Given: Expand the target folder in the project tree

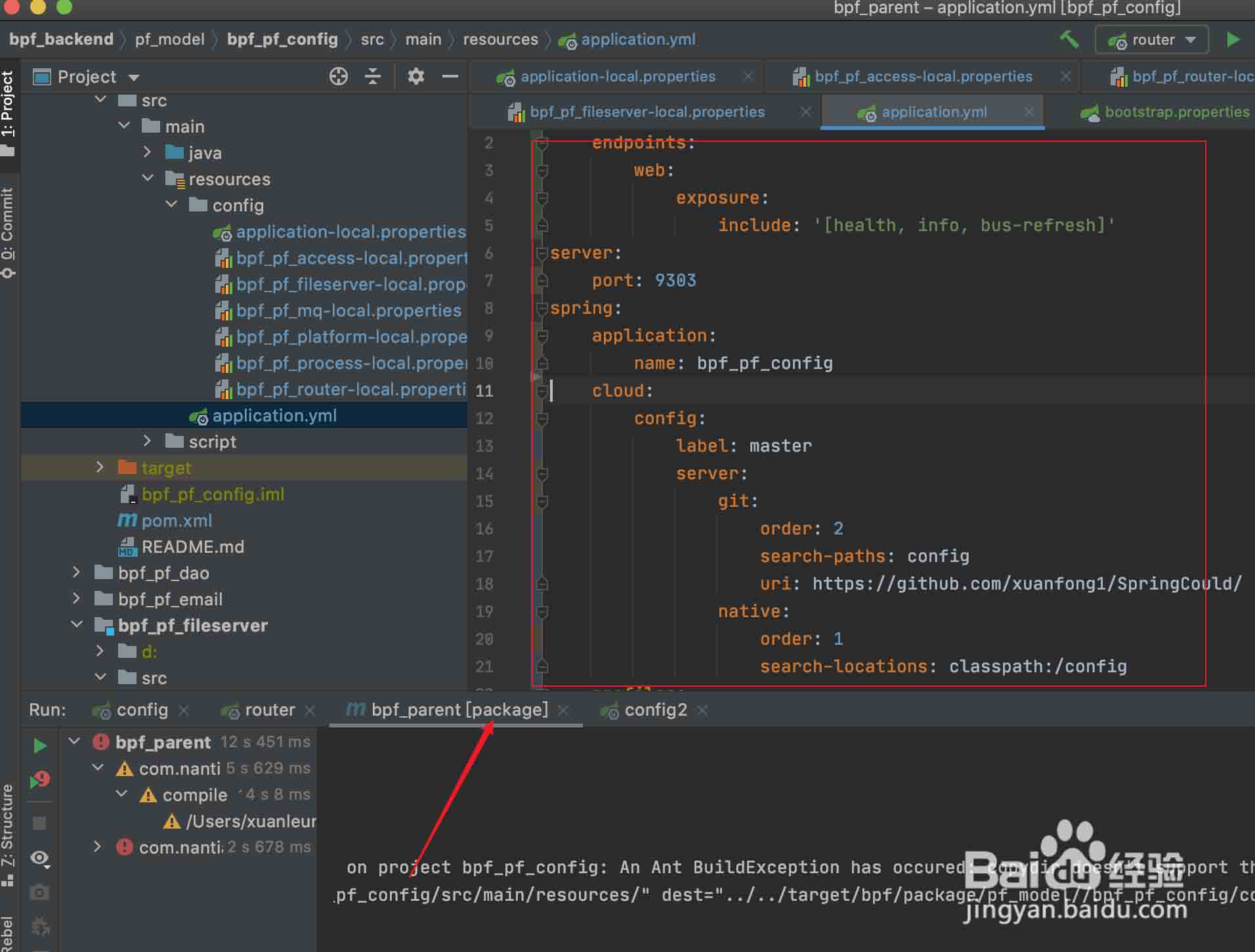Looking at the screenshot, I should [100, 467].
